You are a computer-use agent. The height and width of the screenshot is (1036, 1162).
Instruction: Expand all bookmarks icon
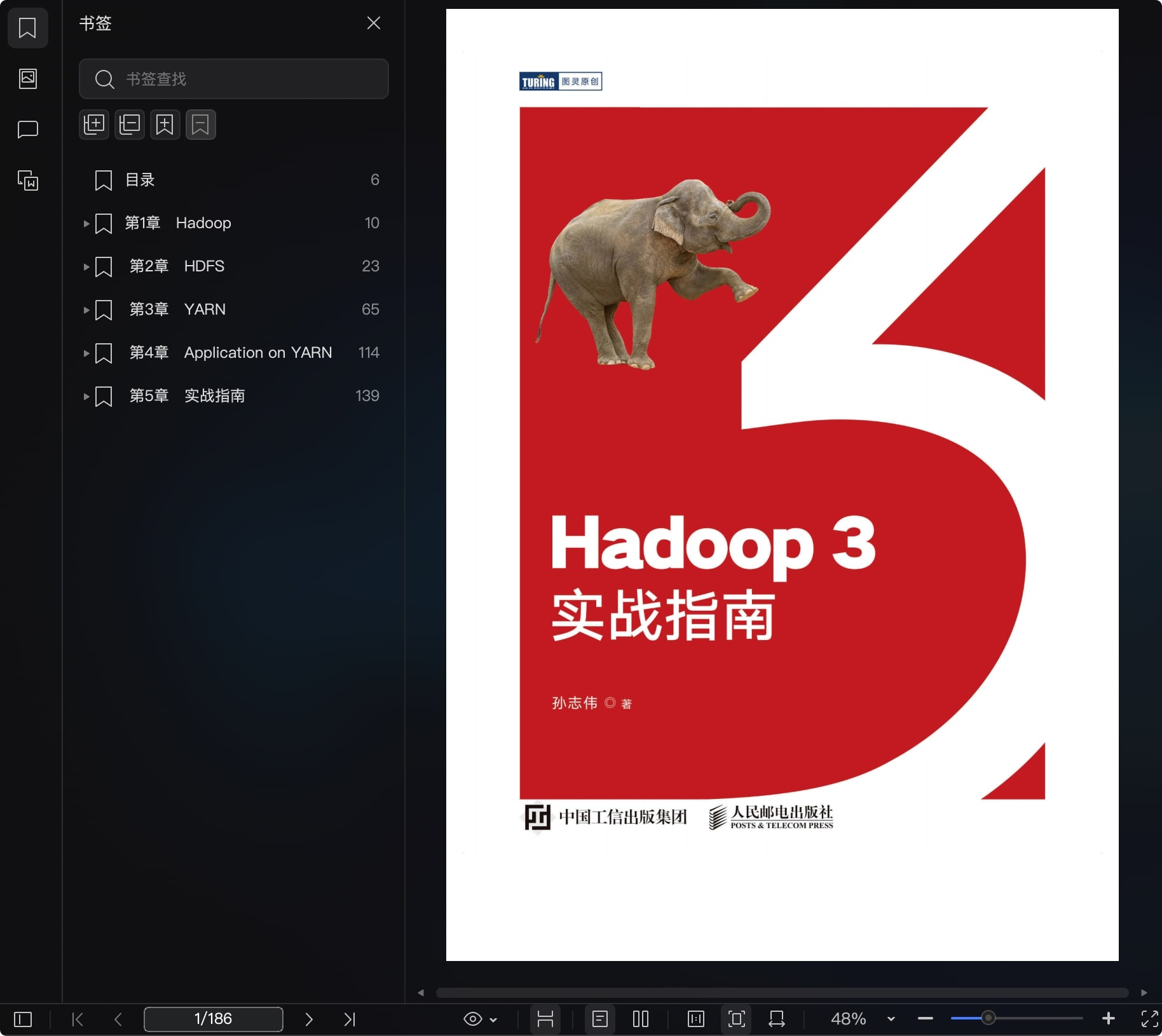point(94,125)
